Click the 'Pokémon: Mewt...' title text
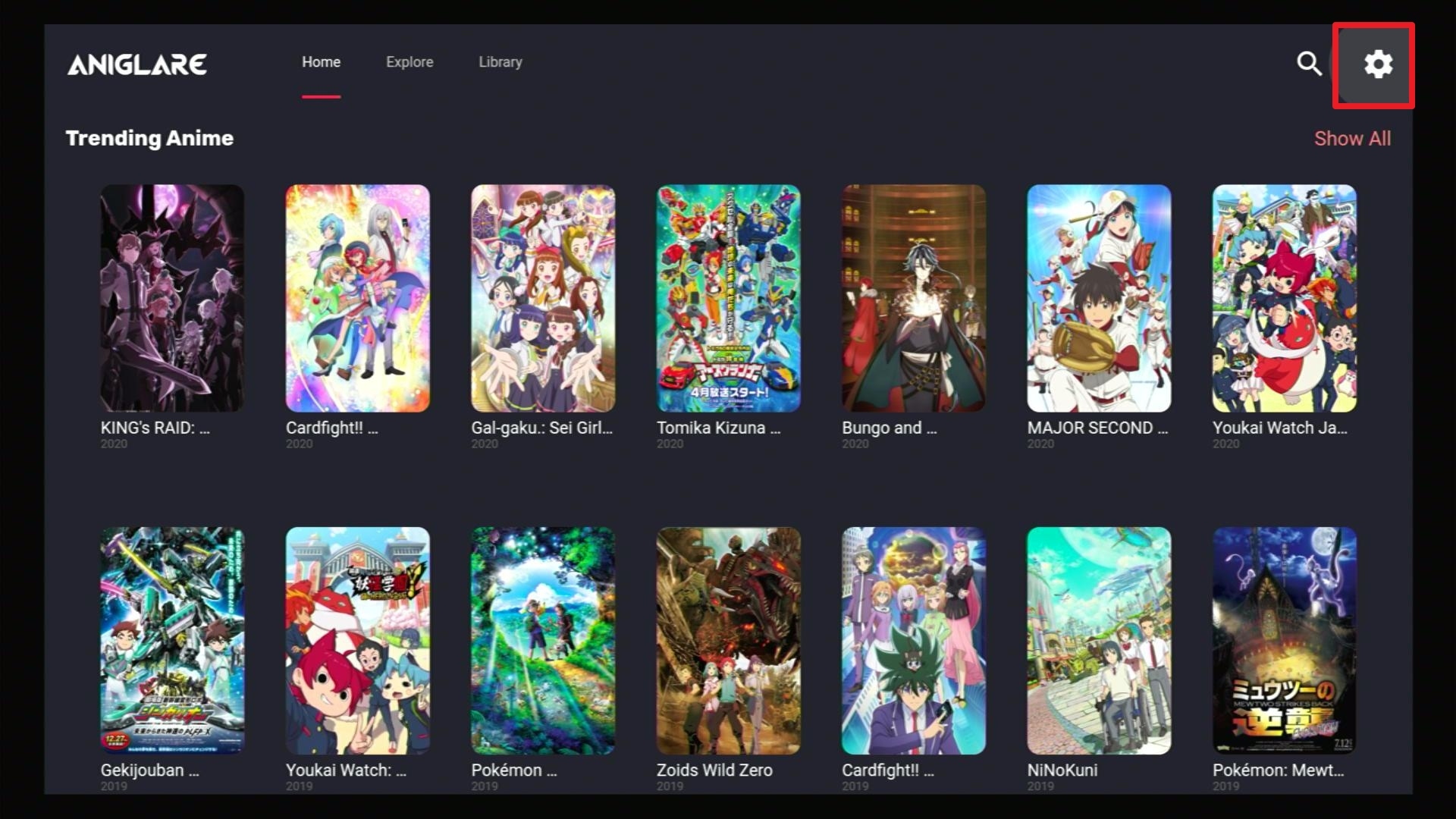This screenshot has height=819, width=1456. 1278,770
